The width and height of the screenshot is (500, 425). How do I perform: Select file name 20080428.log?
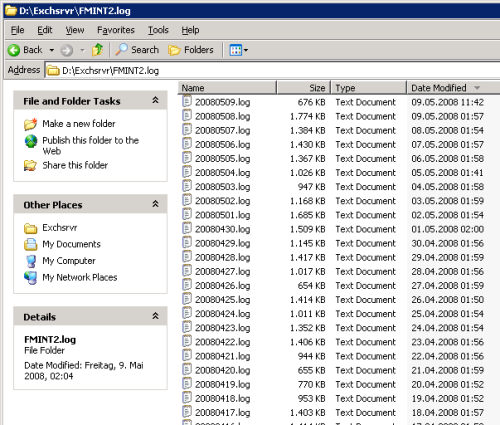click(222, 258)
